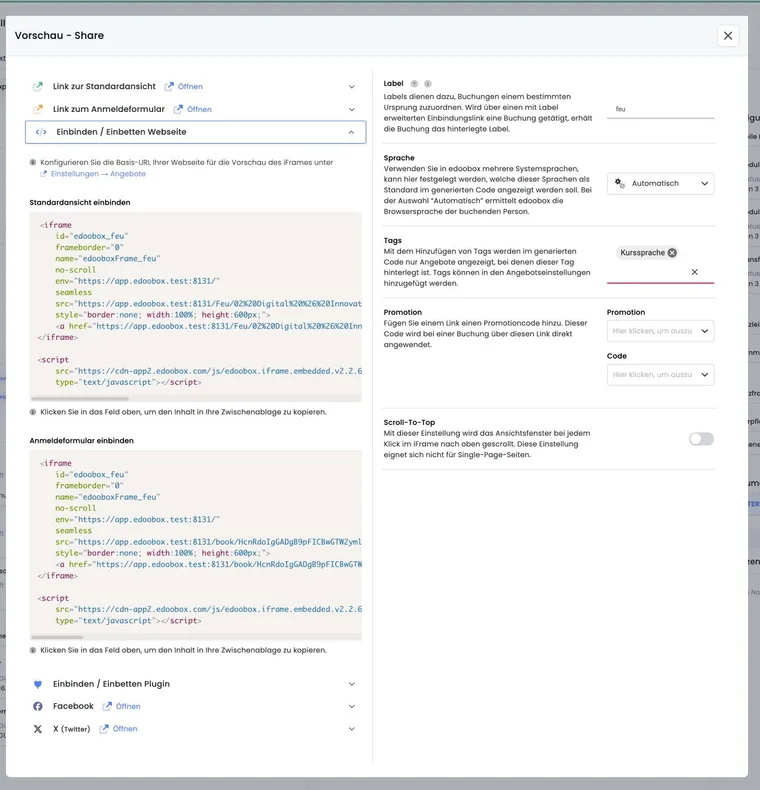The width and height of the screenshot is (760, 790).
Task: Click the orange Link zum Anmeldeformular icon
Action: [38, 109]
